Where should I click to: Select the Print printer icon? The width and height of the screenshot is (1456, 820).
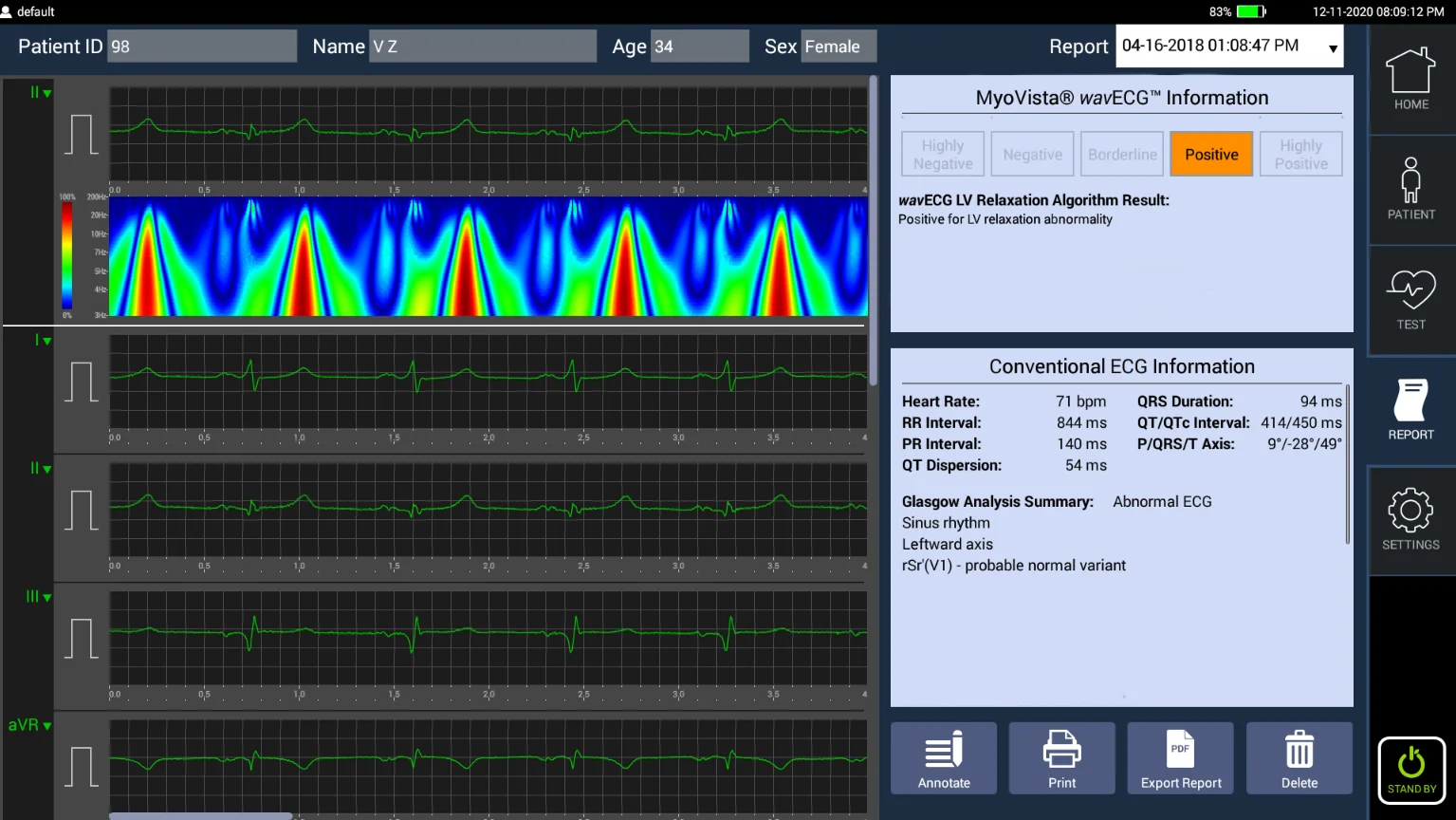[x=1061, y=757]
